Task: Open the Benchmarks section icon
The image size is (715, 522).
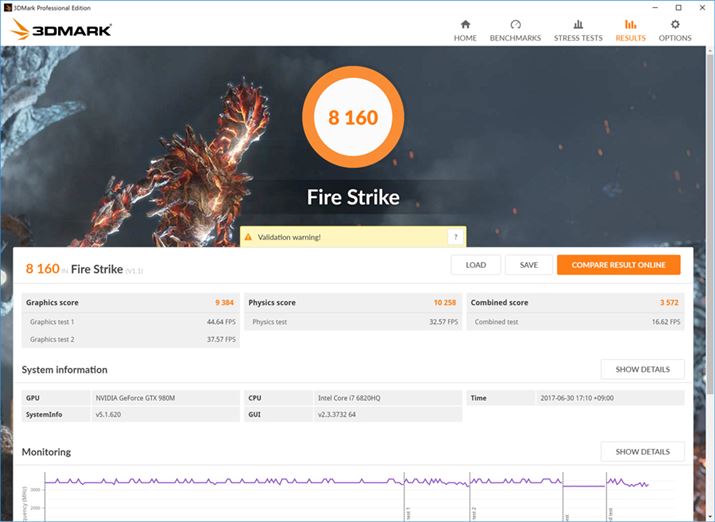Action: coord(515,24)
